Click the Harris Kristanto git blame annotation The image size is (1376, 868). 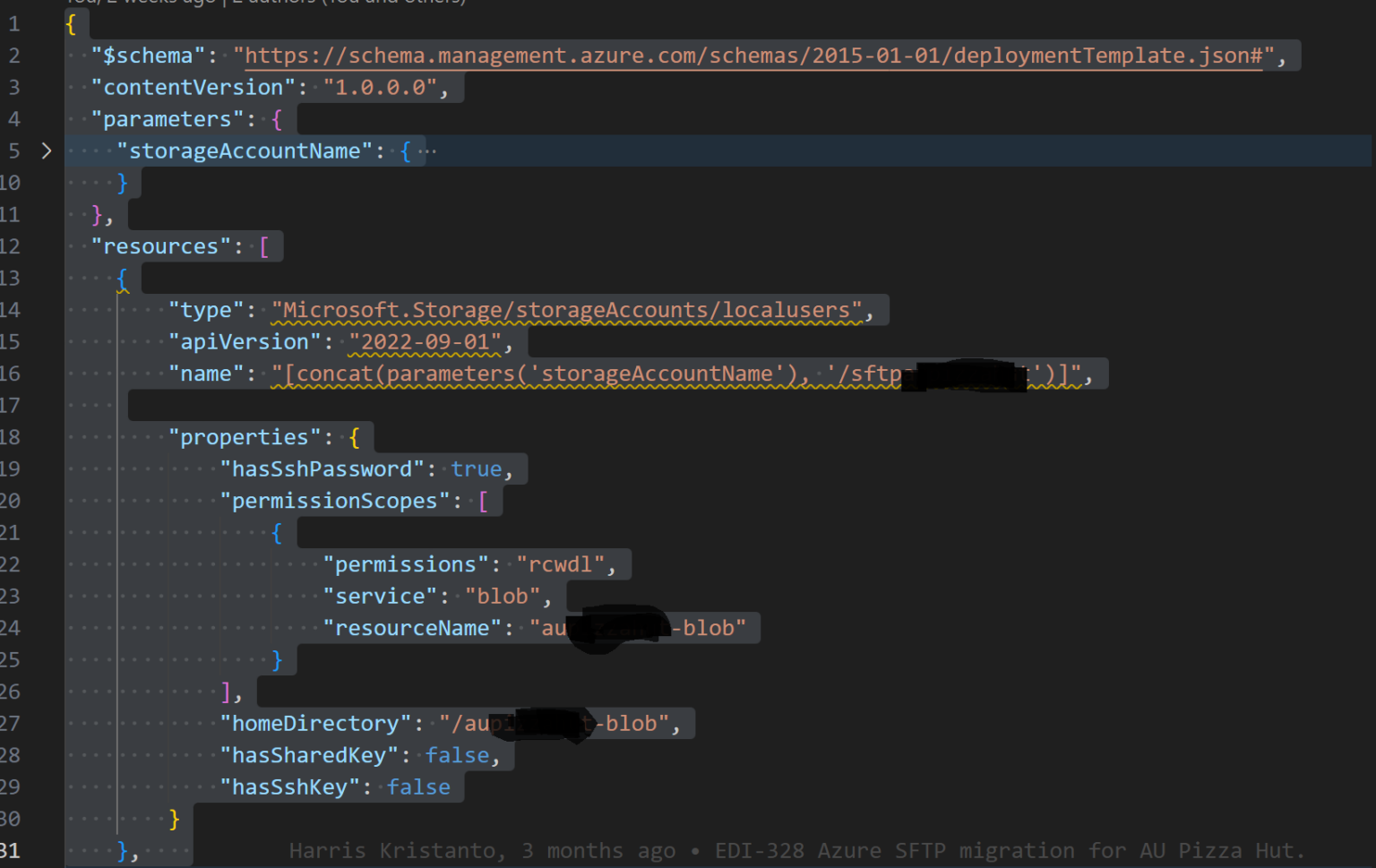tap(796, 851)
